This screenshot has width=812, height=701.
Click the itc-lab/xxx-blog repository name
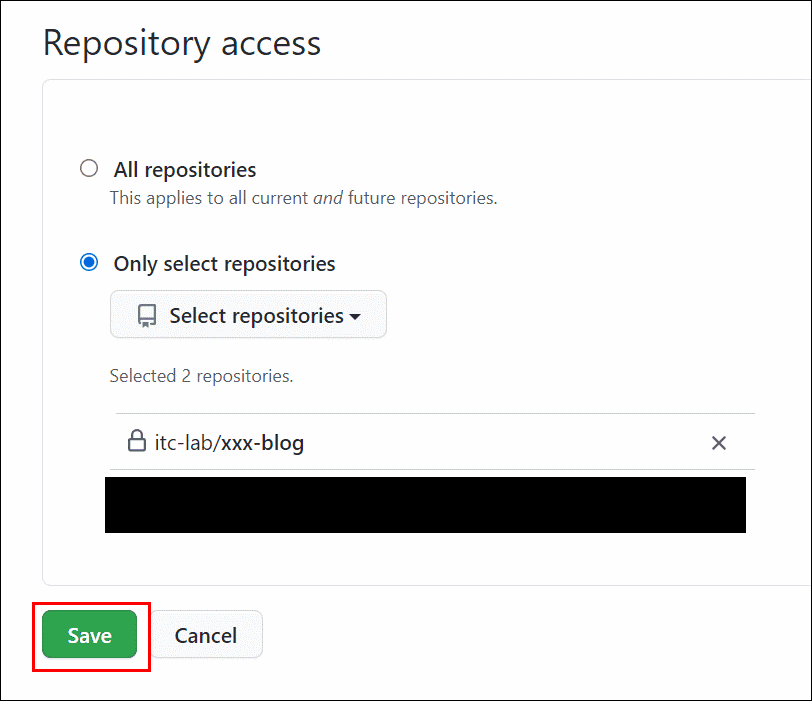point(229,443)
